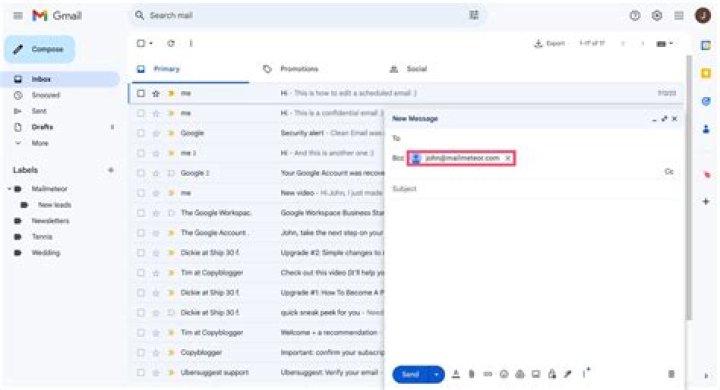Open search options filter icon
Viewport: 720px width, 390px height.
click(x=473, y=15)
